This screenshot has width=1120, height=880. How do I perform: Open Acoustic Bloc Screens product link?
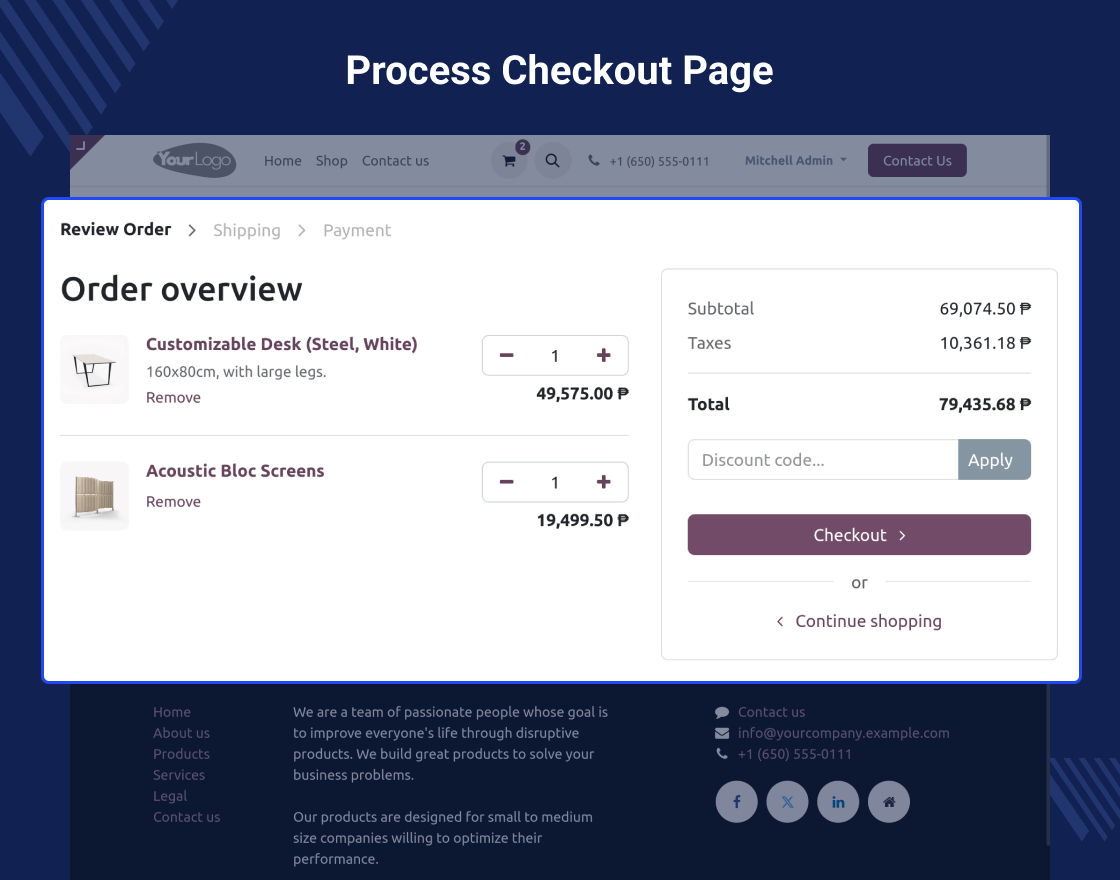pyautogui.click(x=235, y=471)
